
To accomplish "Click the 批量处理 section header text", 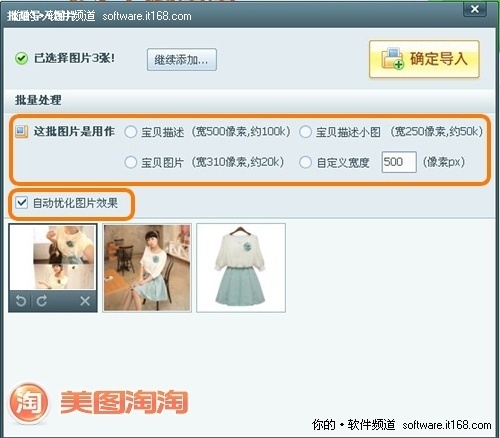I will point(38,100).
